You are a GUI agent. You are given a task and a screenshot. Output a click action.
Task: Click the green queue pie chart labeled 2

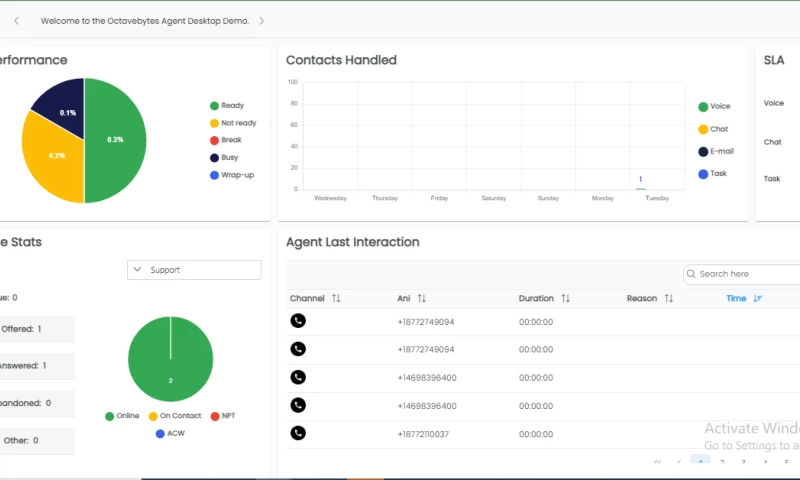pos(170,359)
